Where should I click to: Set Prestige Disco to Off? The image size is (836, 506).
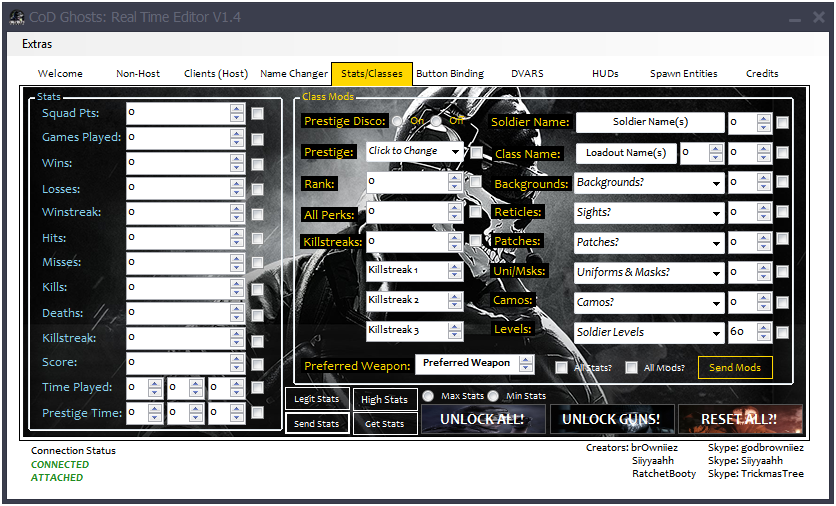coord(436,121)
